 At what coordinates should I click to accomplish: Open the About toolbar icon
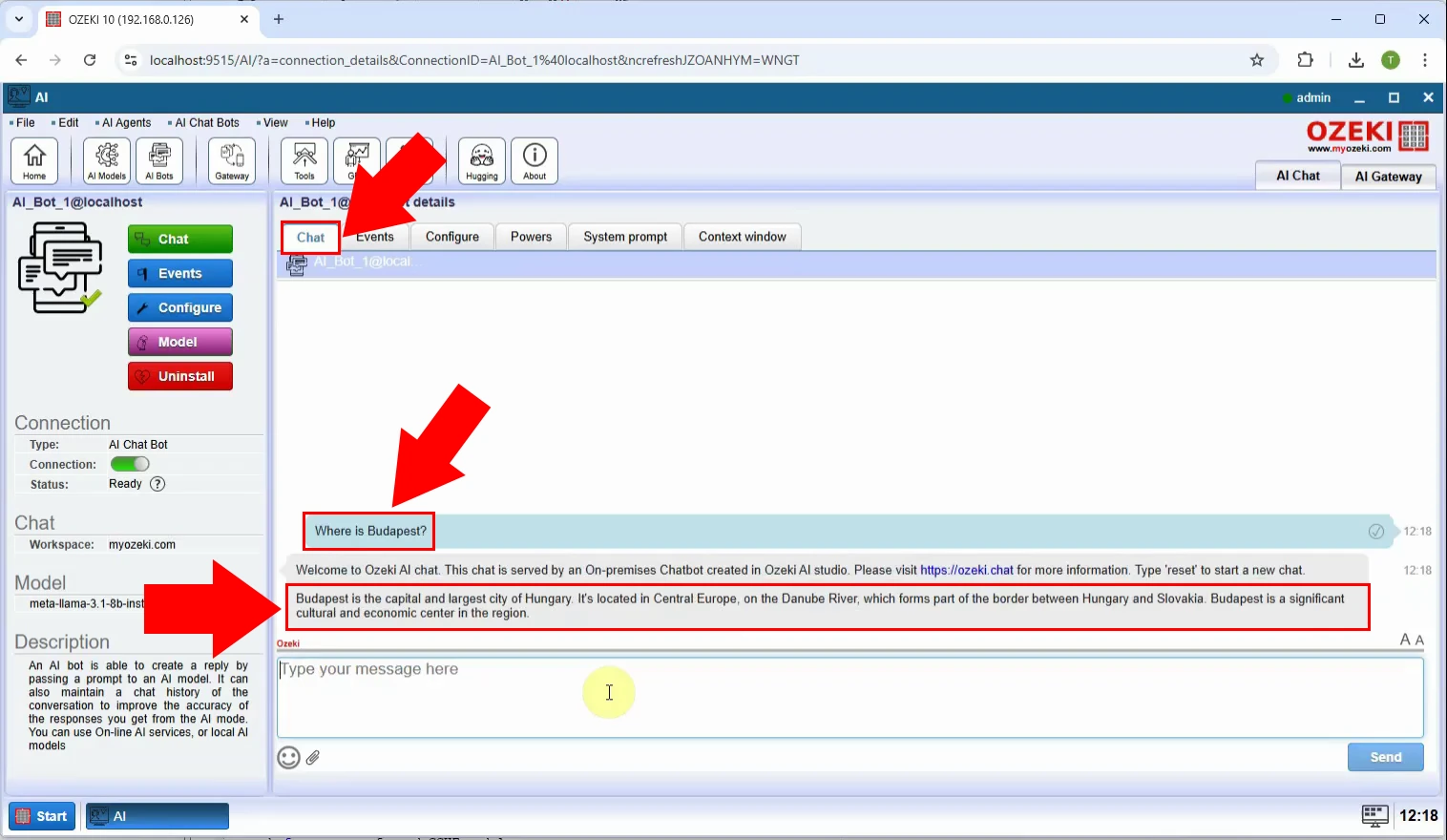(535, 160)
